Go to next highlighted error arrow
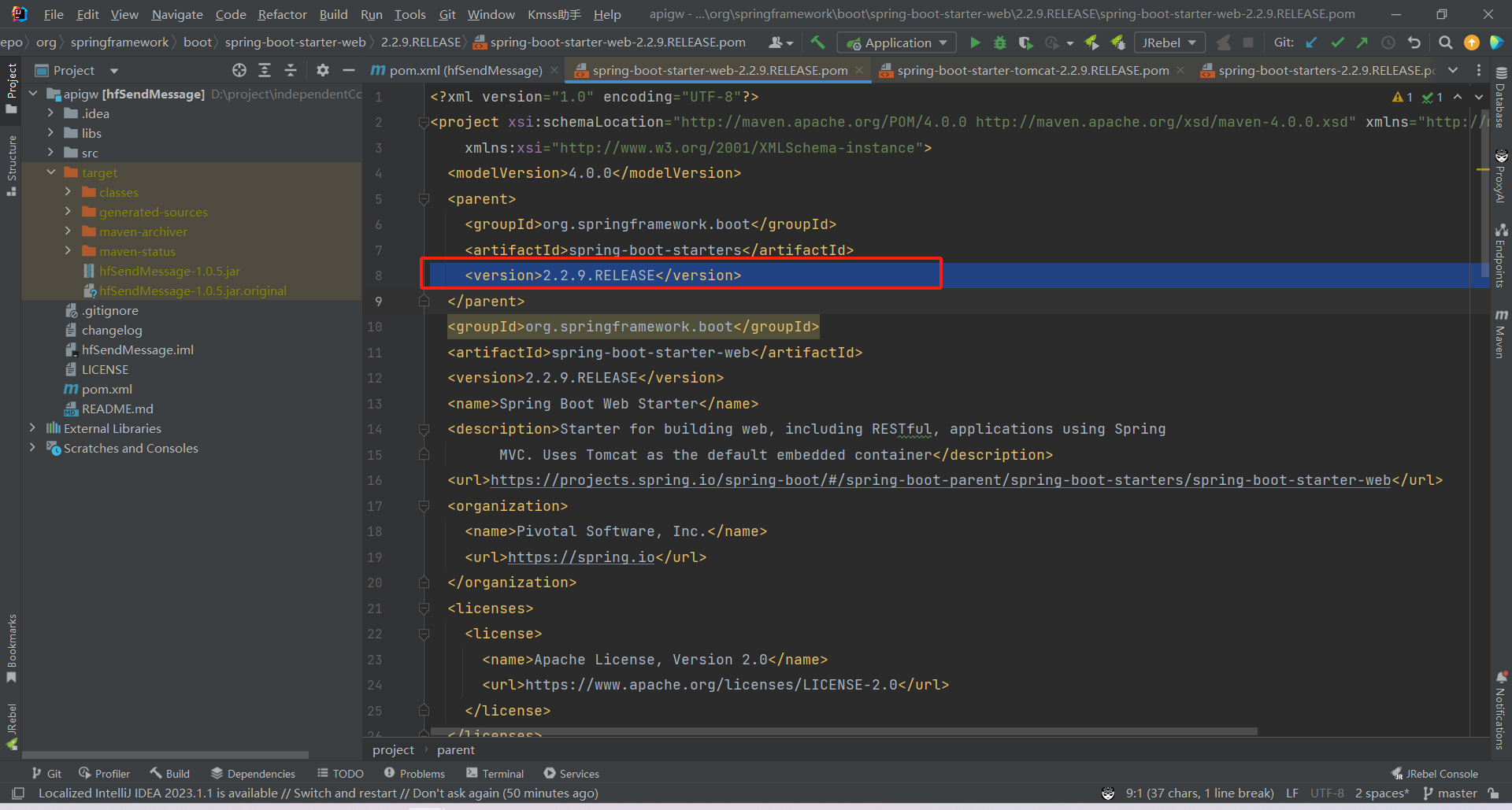 pos(1479,97)
